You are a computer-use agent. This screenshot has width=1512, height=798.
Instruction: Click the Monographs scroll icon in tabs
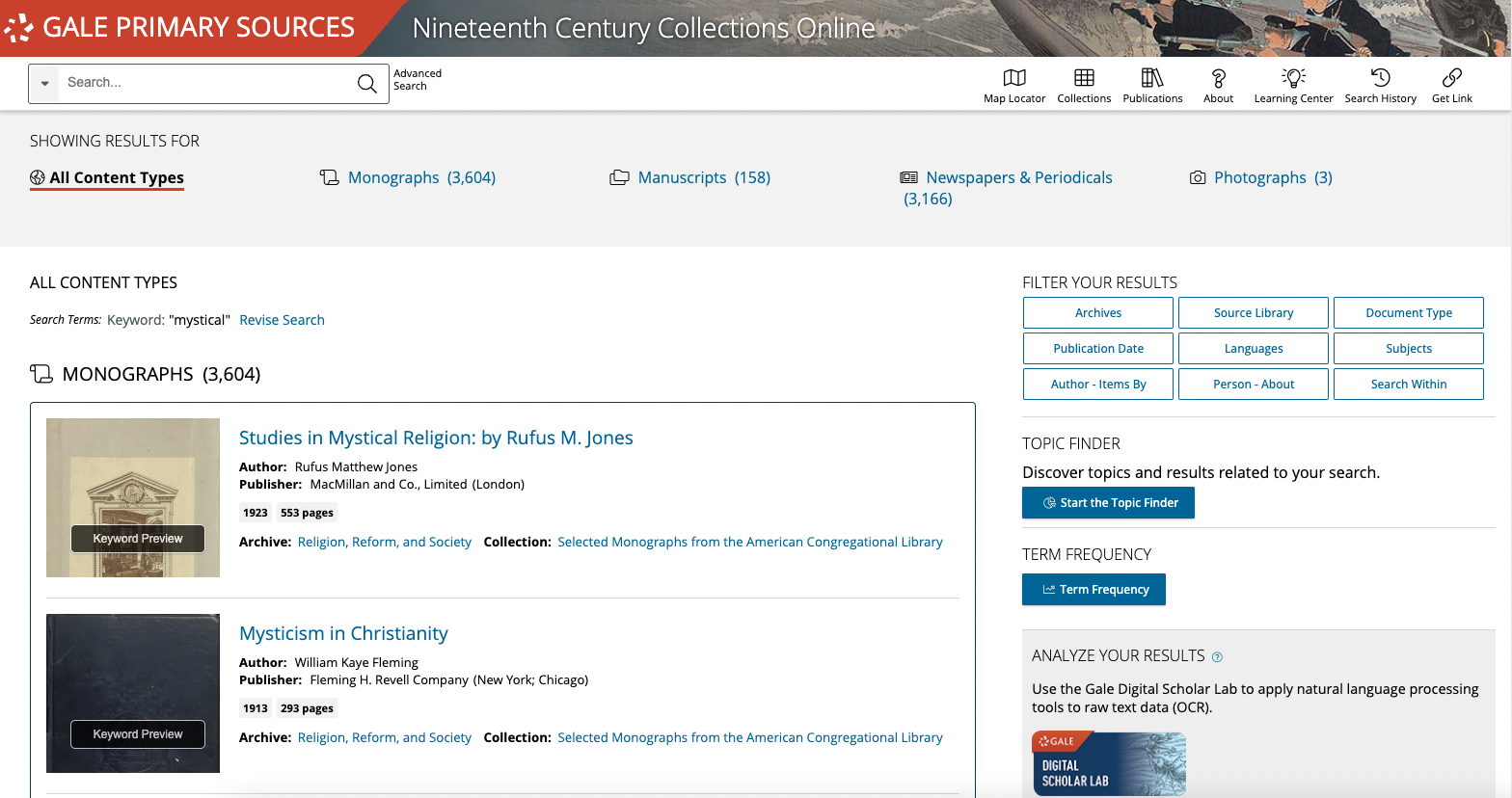330,177
